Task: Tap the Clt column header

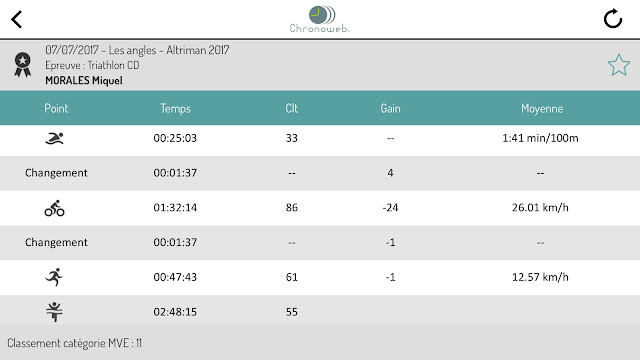Action: (291, 108)
